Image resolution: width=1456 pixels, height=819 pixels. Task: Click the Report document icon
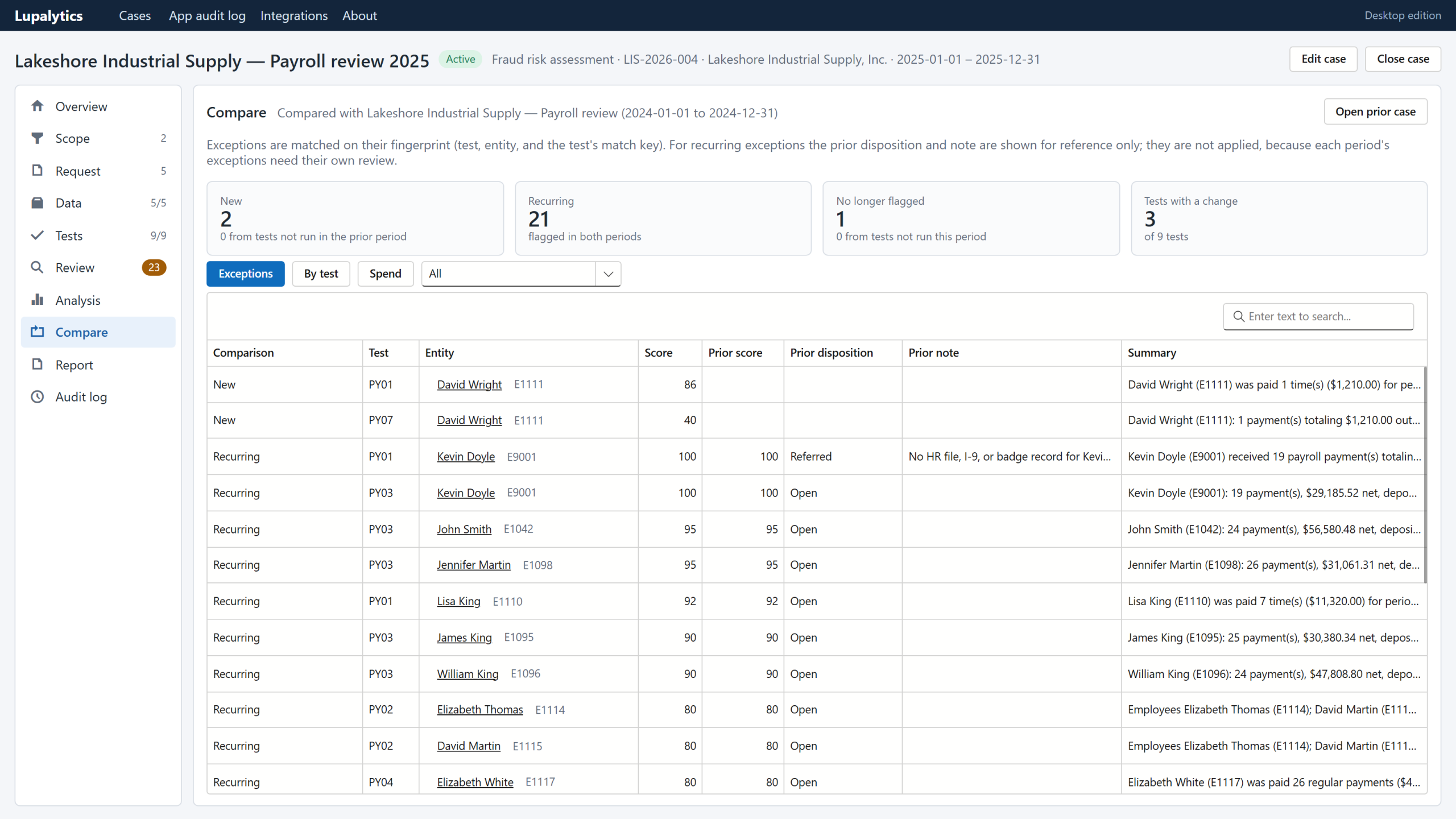coord(38,365)
